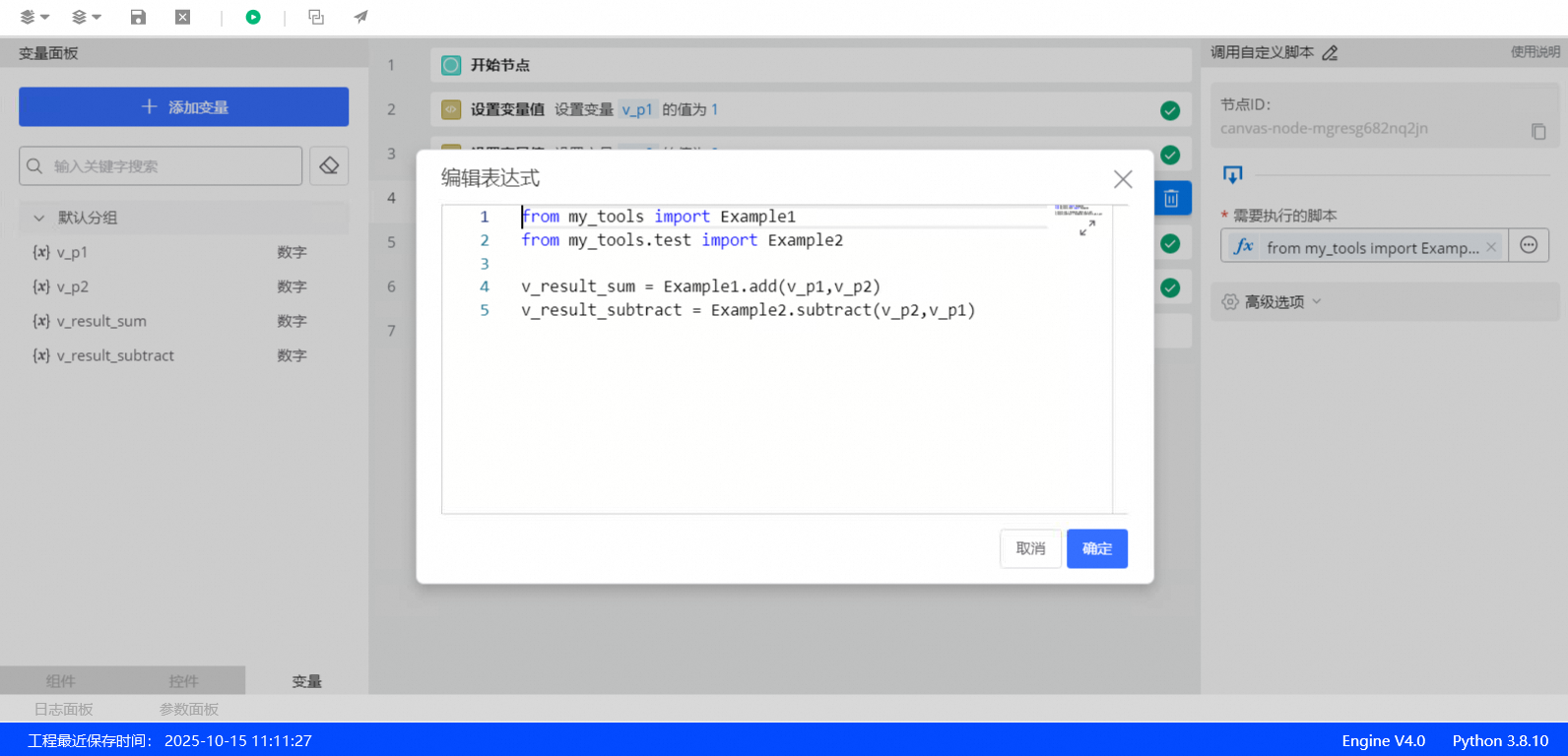Click the 工程最近保存时间 status entry
1568x756 pixels.
click(x=169, y=740)
